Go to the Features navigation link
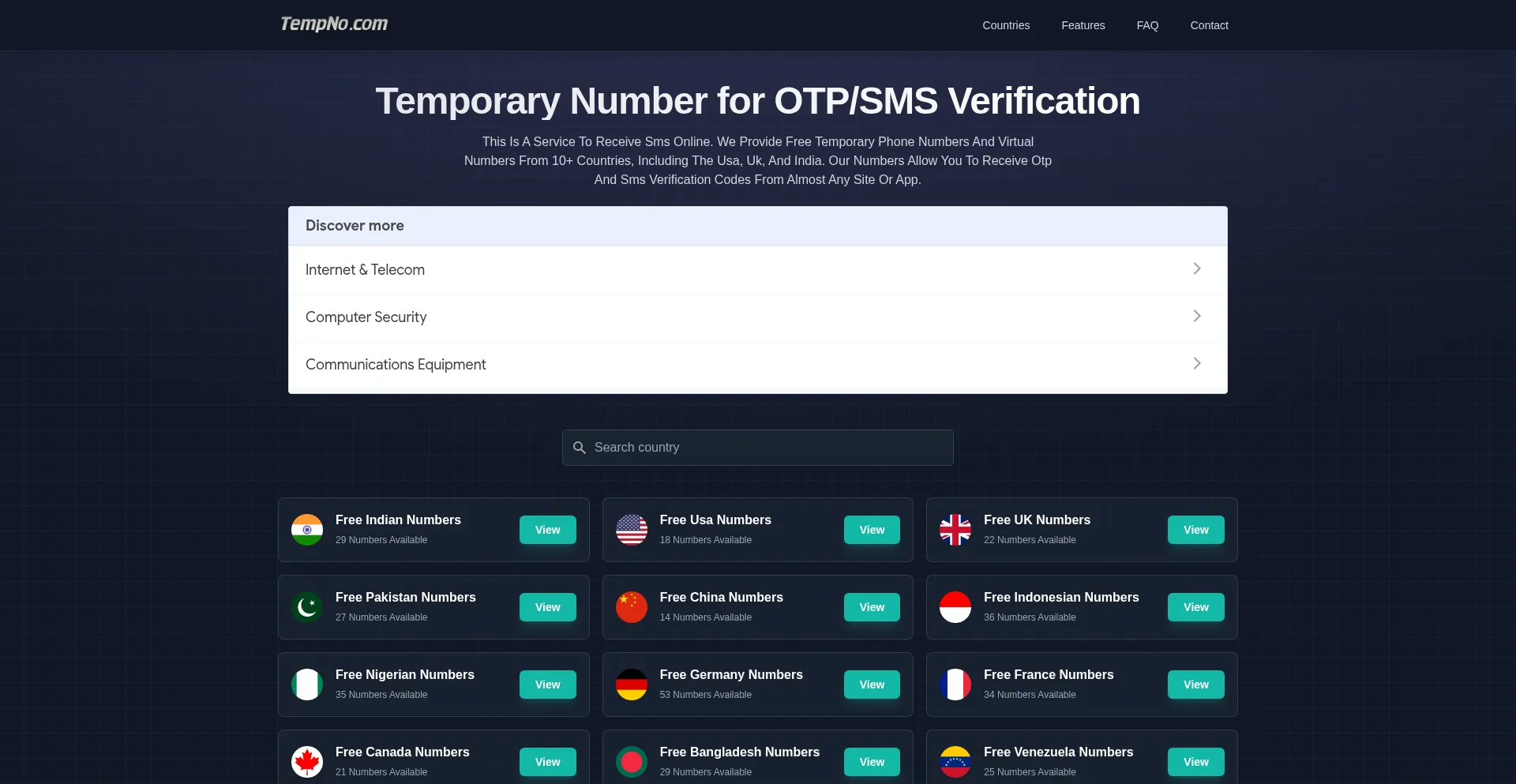The width and height of the screenshot is (1516, 784). [x=1083, y=25]
